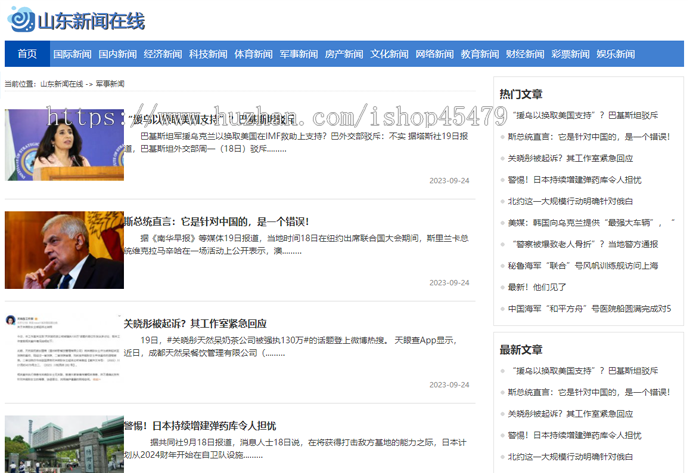Open 财经新闻 menu item
Screen dimensions: 689x473
click(525, 54)
